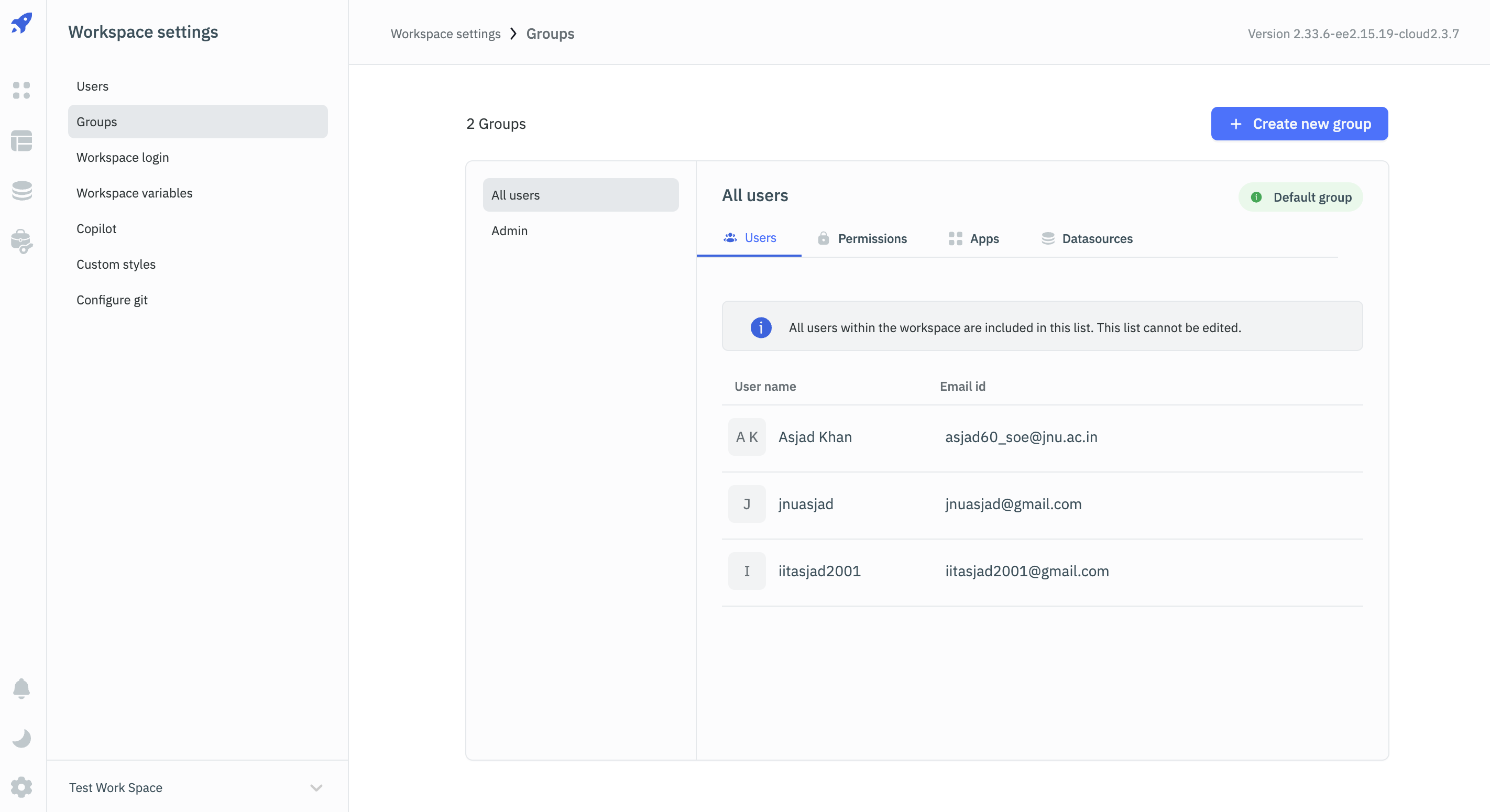The height and width of the screenshot is (812, 1490).
Task: Switch to the Apps tab
Action: coord(973,238)
